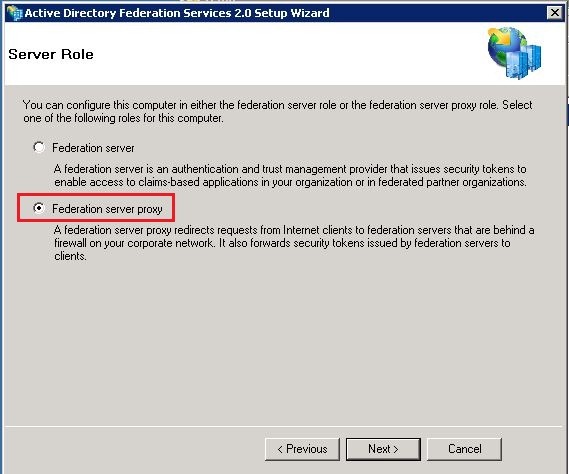Cancel the AD FS setup wizard
The height and width of the screenshot is (474, 569).
click(x=464, y=449)
